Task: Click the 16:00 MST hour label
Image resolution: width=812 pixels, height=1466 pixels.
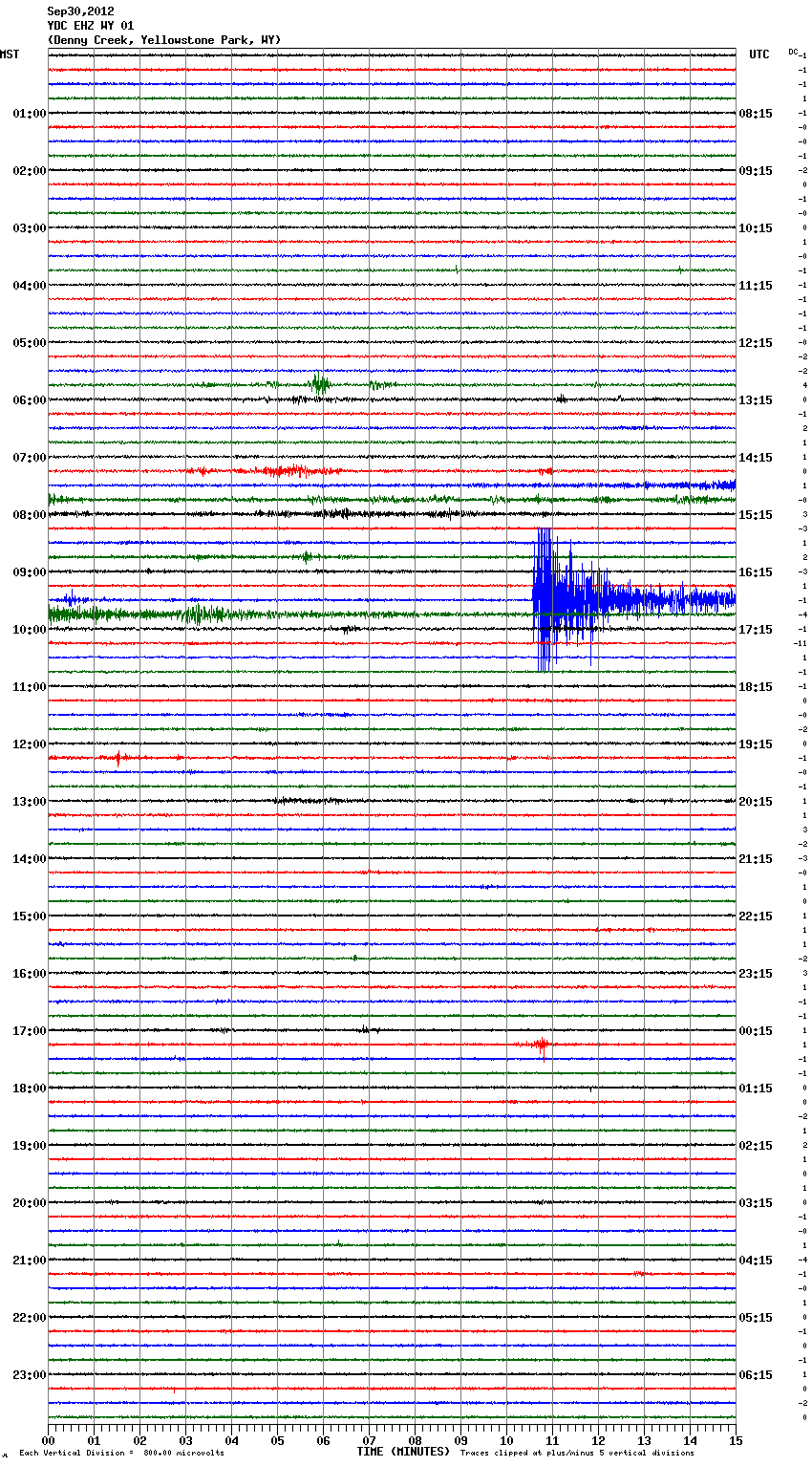Action: click(30, 974)
